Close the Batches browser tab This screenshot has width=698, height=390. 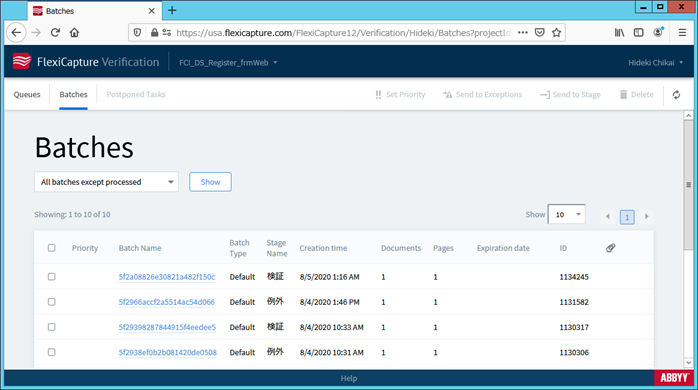(151, 11)
